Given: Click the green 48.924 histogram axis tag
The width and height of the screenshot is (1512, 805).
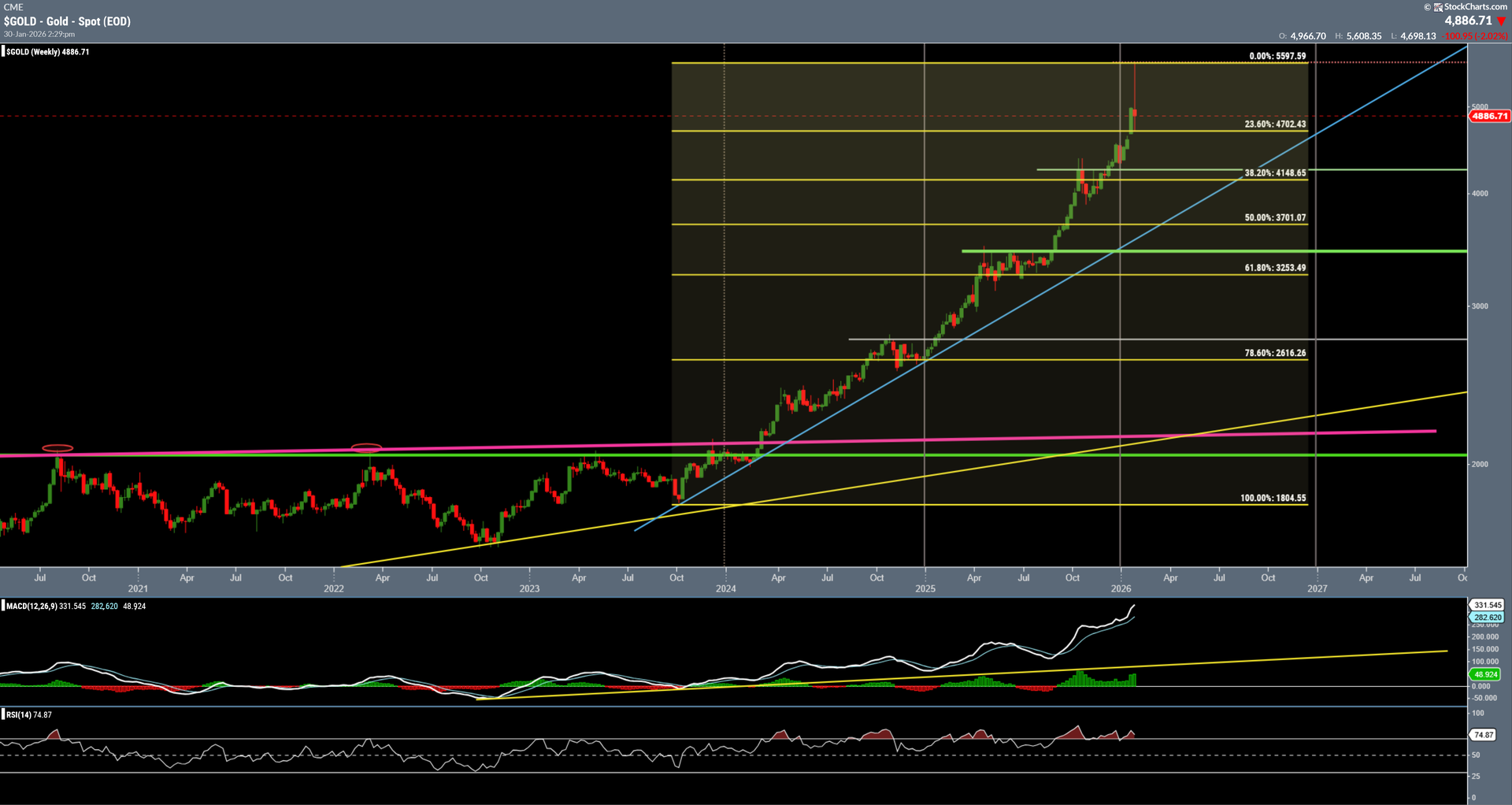Looking at the screenshot, I should (x=1486, y=674).
